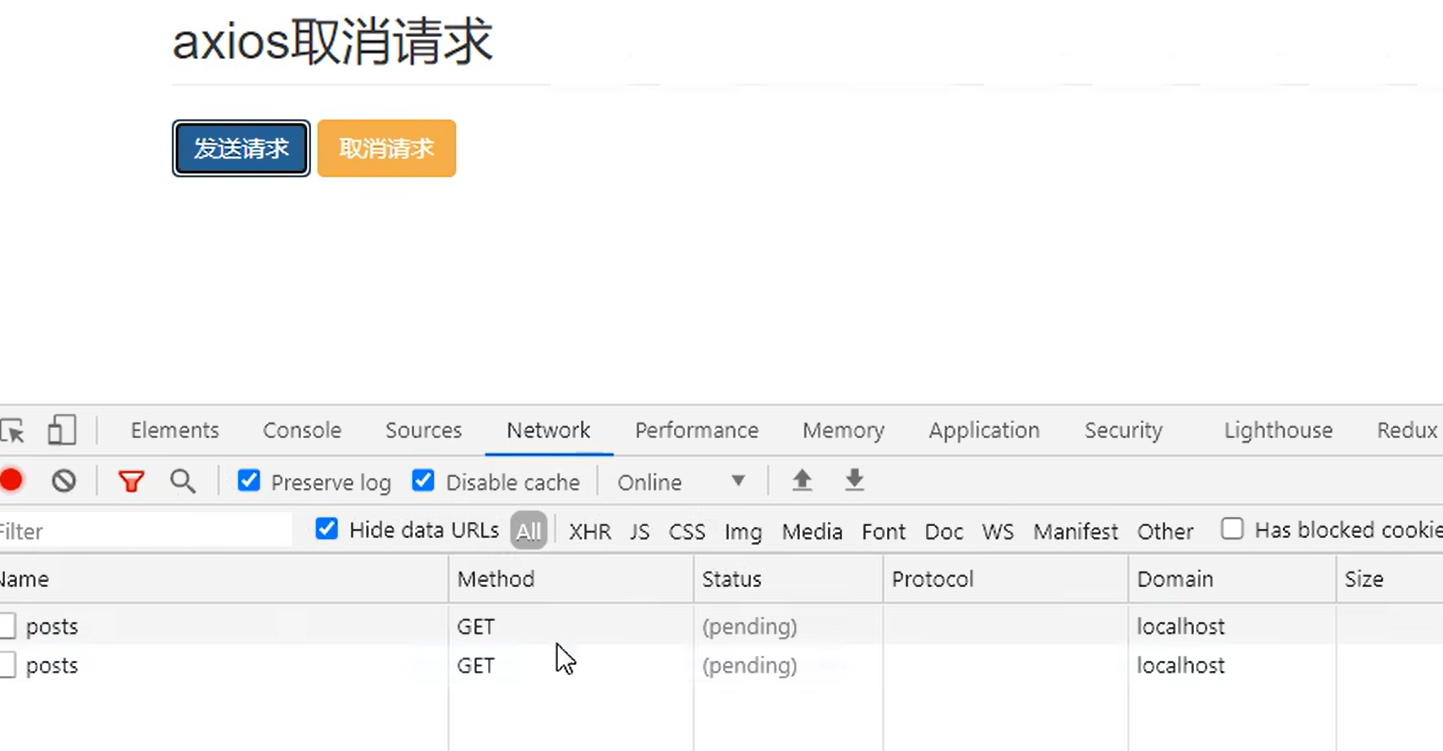
Task: Click inside the Filter input field
Action: tap(140, 531)
